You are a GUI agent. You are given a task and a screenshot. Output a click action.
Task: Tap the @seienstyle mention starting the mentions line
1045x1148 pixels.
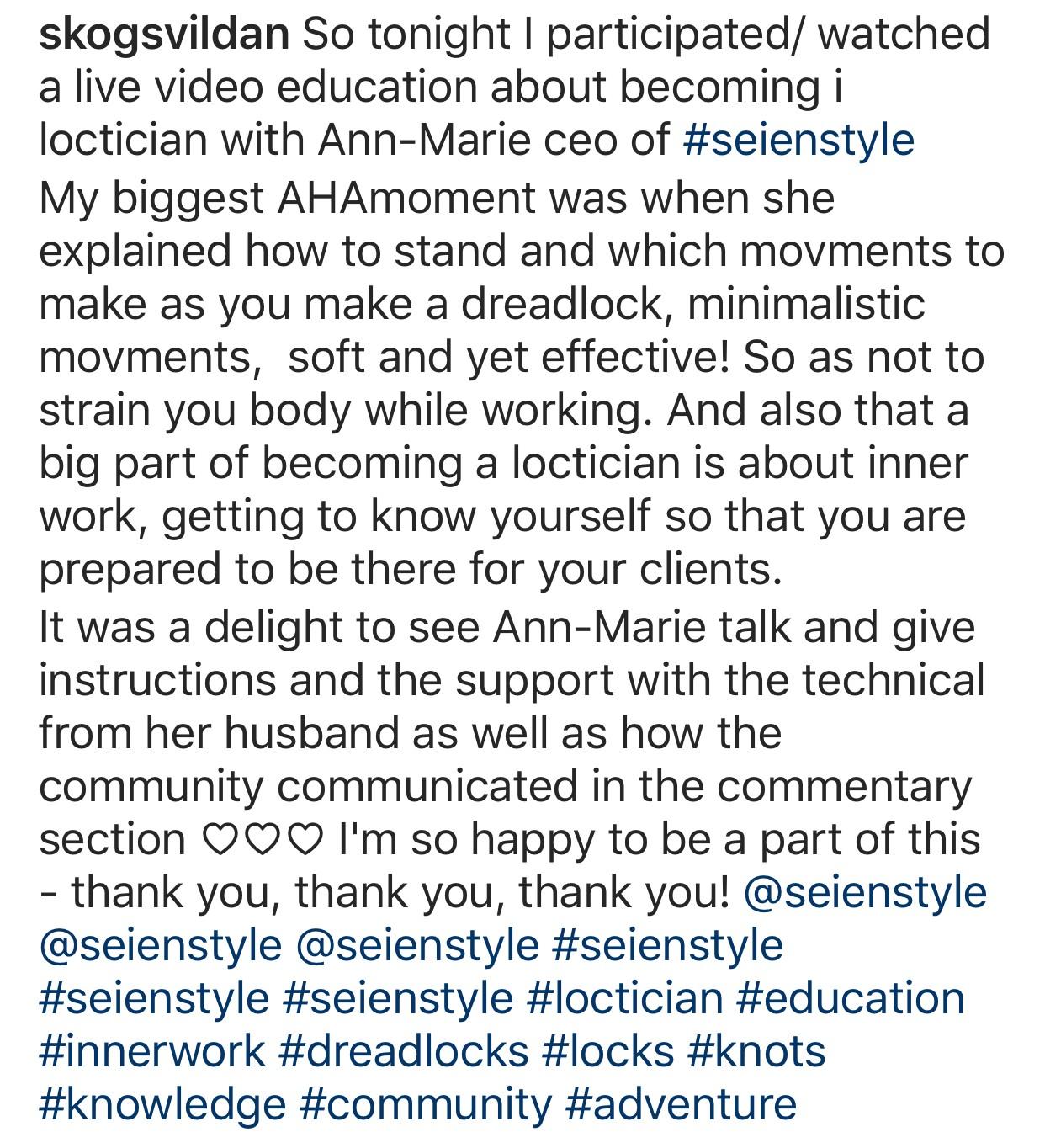coord(161,945)
